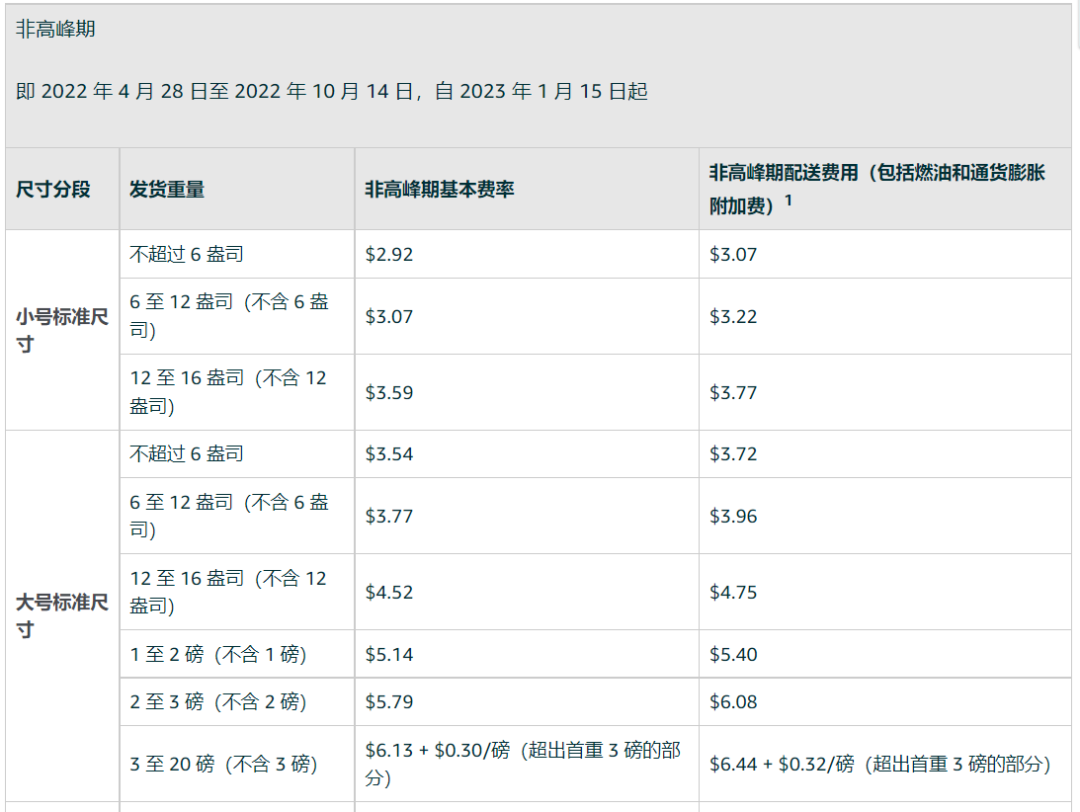Click the $5.79 base rate cell
This screenshot has width=1080, height=812.
389,701
